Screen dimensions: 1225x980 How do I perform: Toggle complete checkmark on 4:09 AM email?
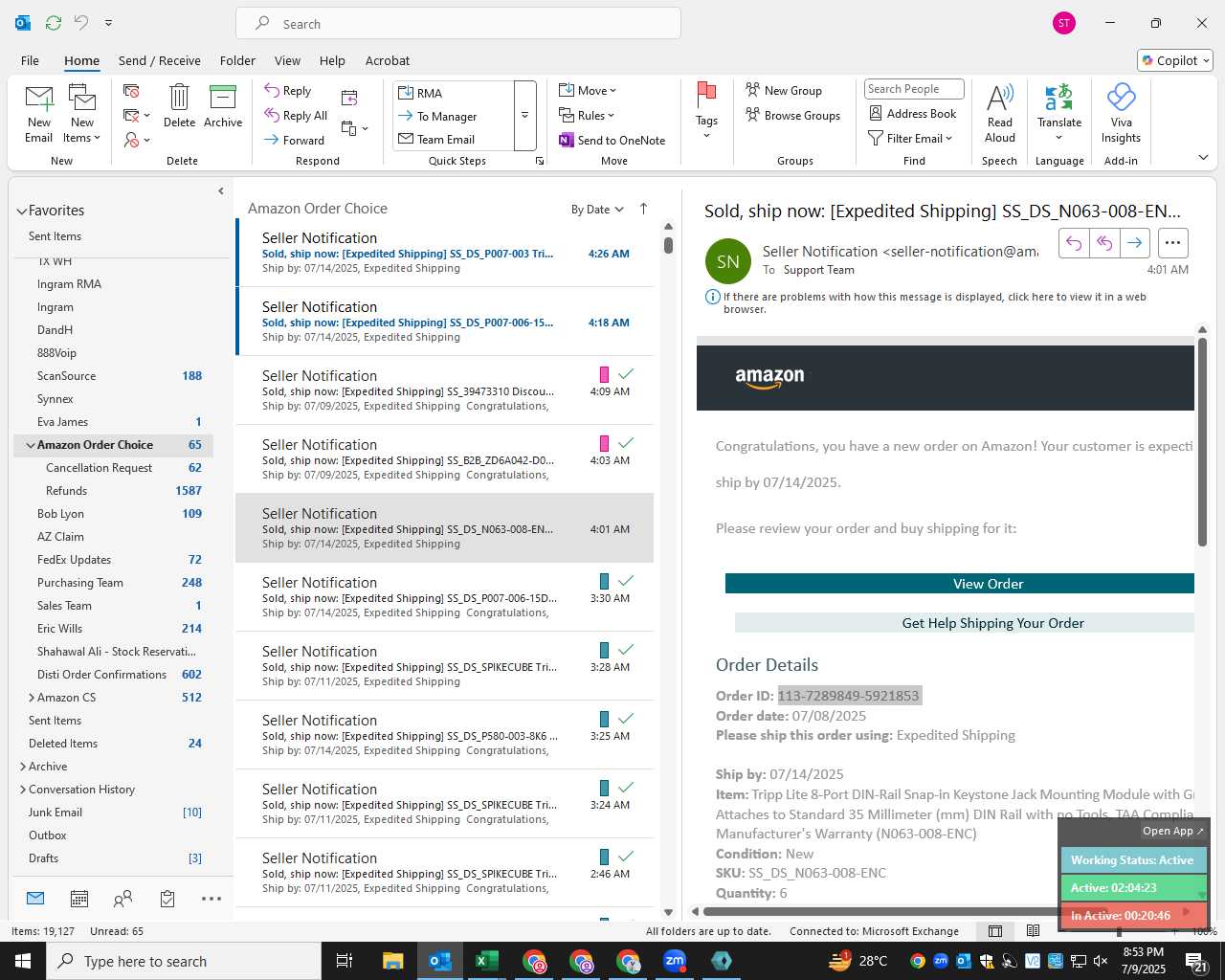click(x=626, y=374)
